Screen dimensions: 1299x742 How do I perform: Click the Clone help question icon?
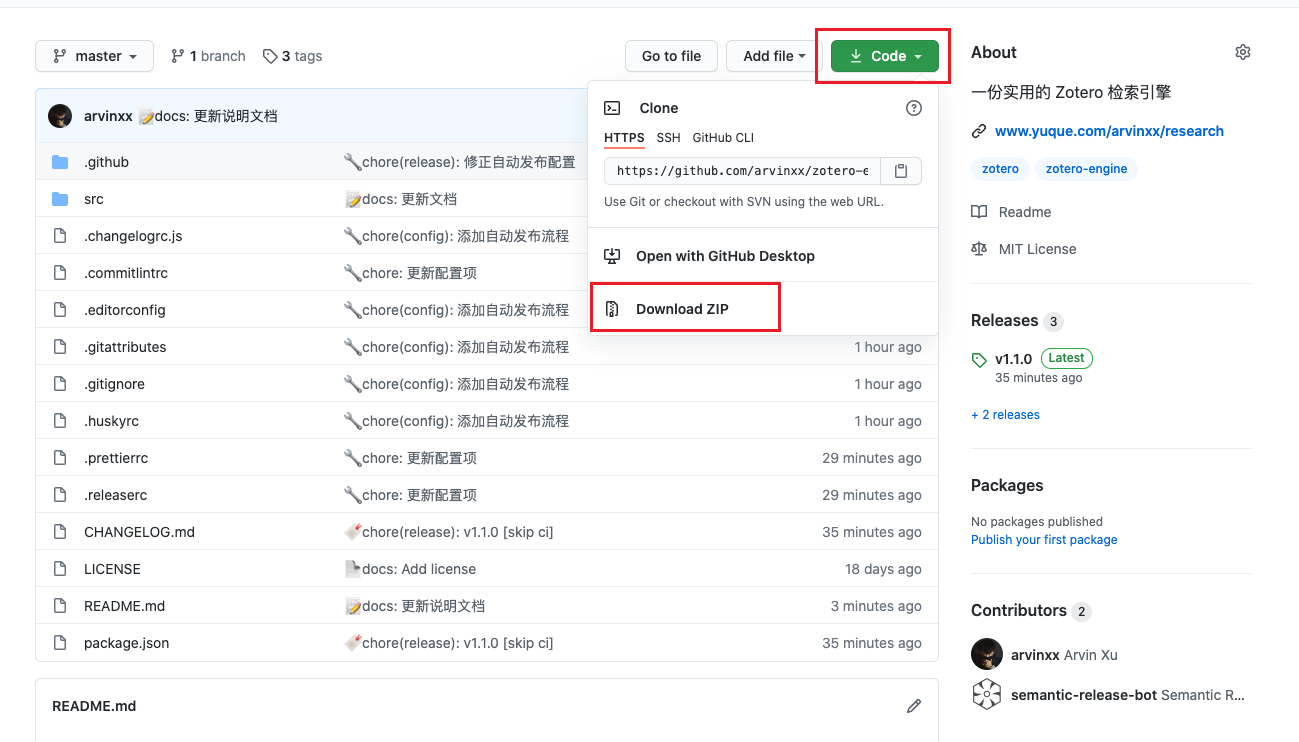pos(913,108)
